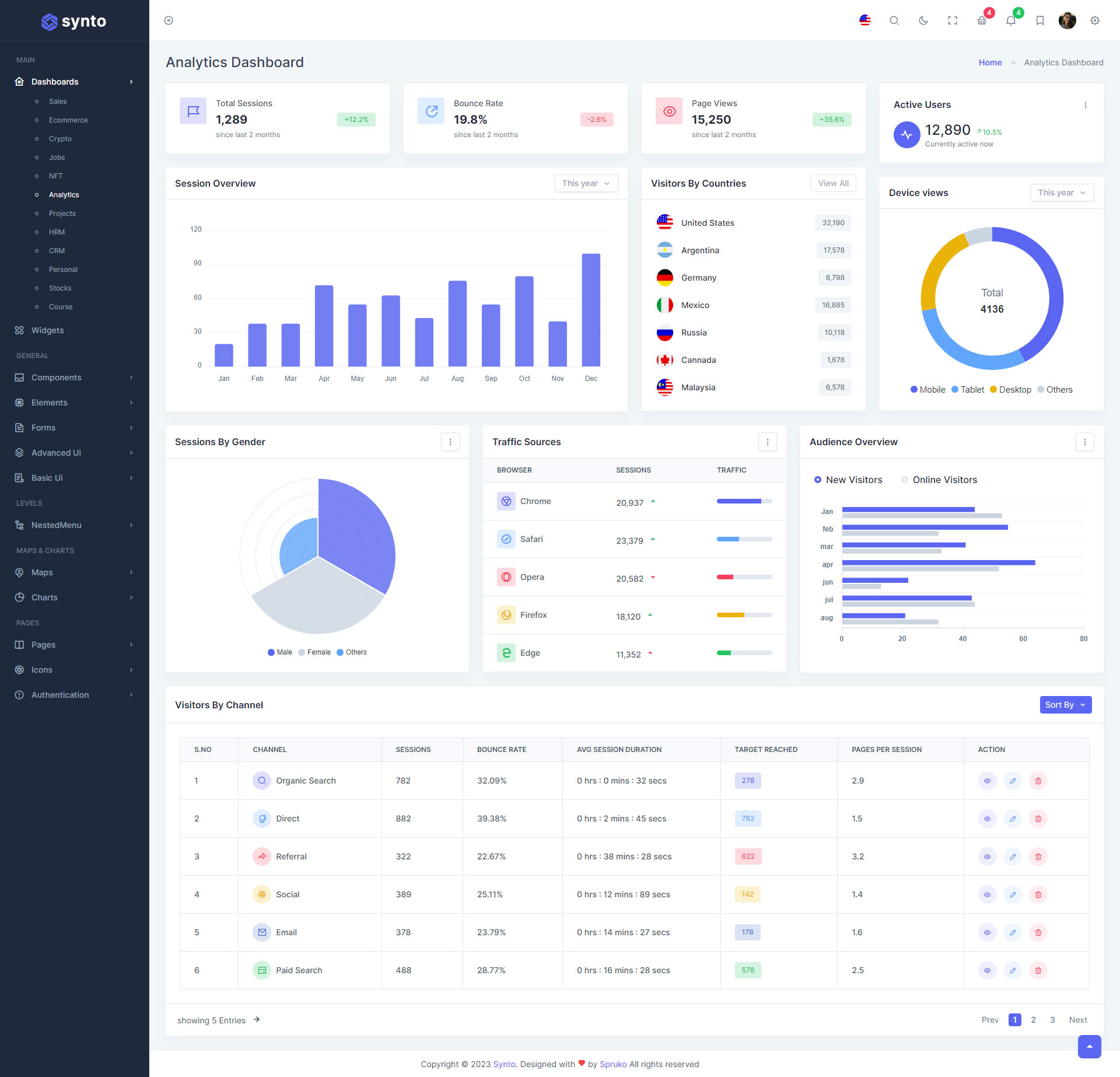Screen dimensions: 1120x1077
Task: Click the Home breadcrumb link
Action: [990, 62]
